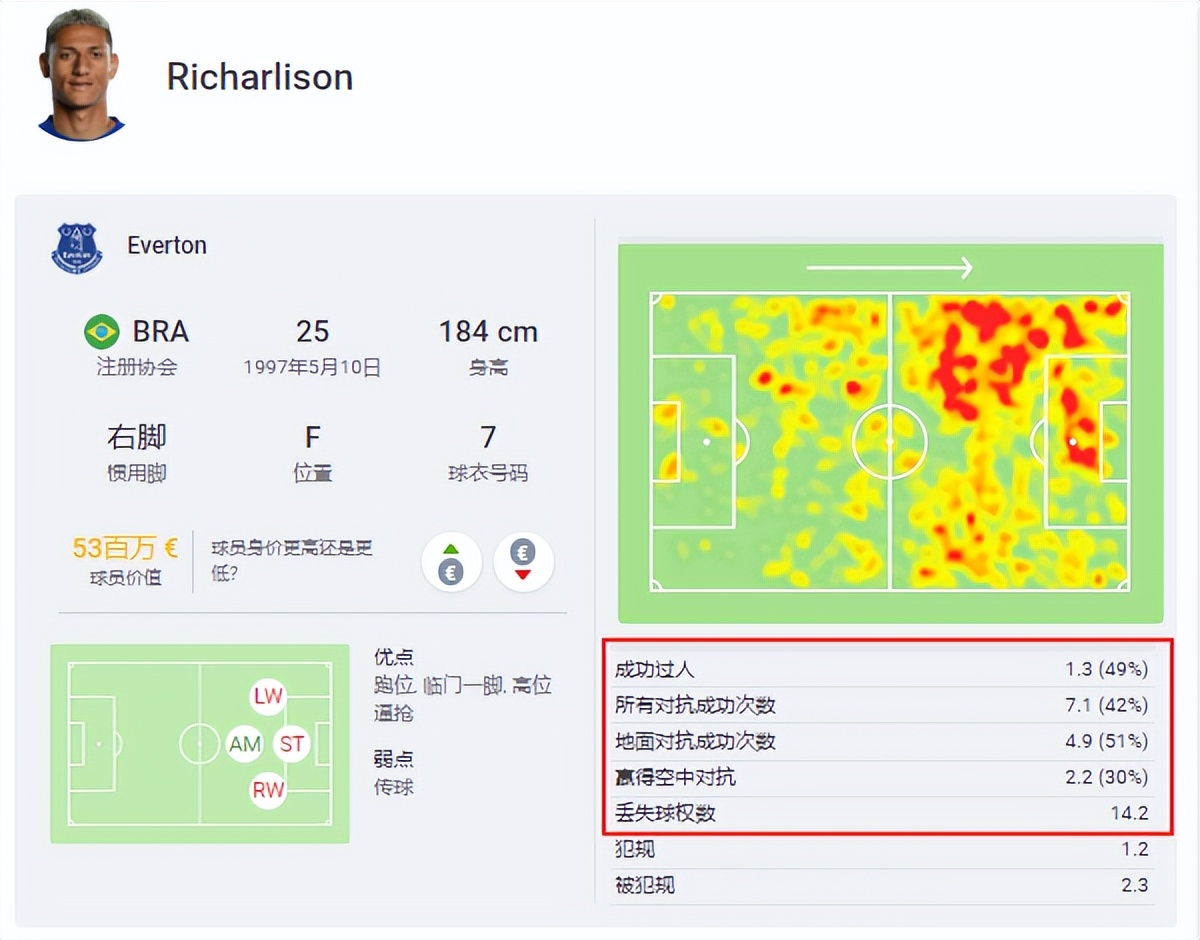Viewport: 1200px width, 940px height.
Task: Select the ST position marker
Action: point(292,744)
